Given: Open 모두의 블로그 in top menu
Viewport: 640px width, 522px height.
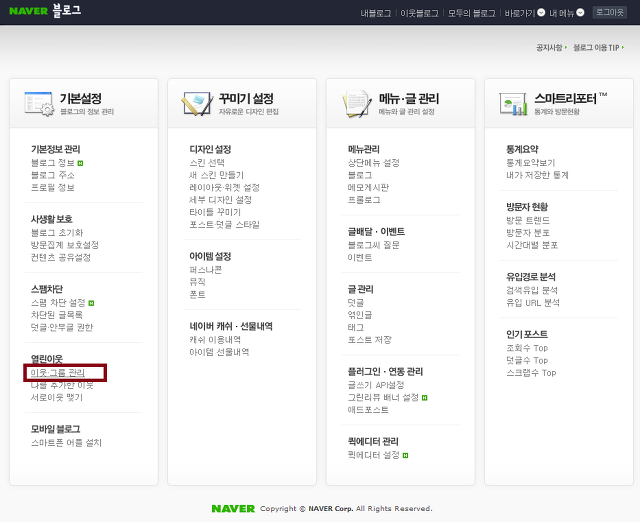Looking at the screenshot, I should click(x=471, y=13).
